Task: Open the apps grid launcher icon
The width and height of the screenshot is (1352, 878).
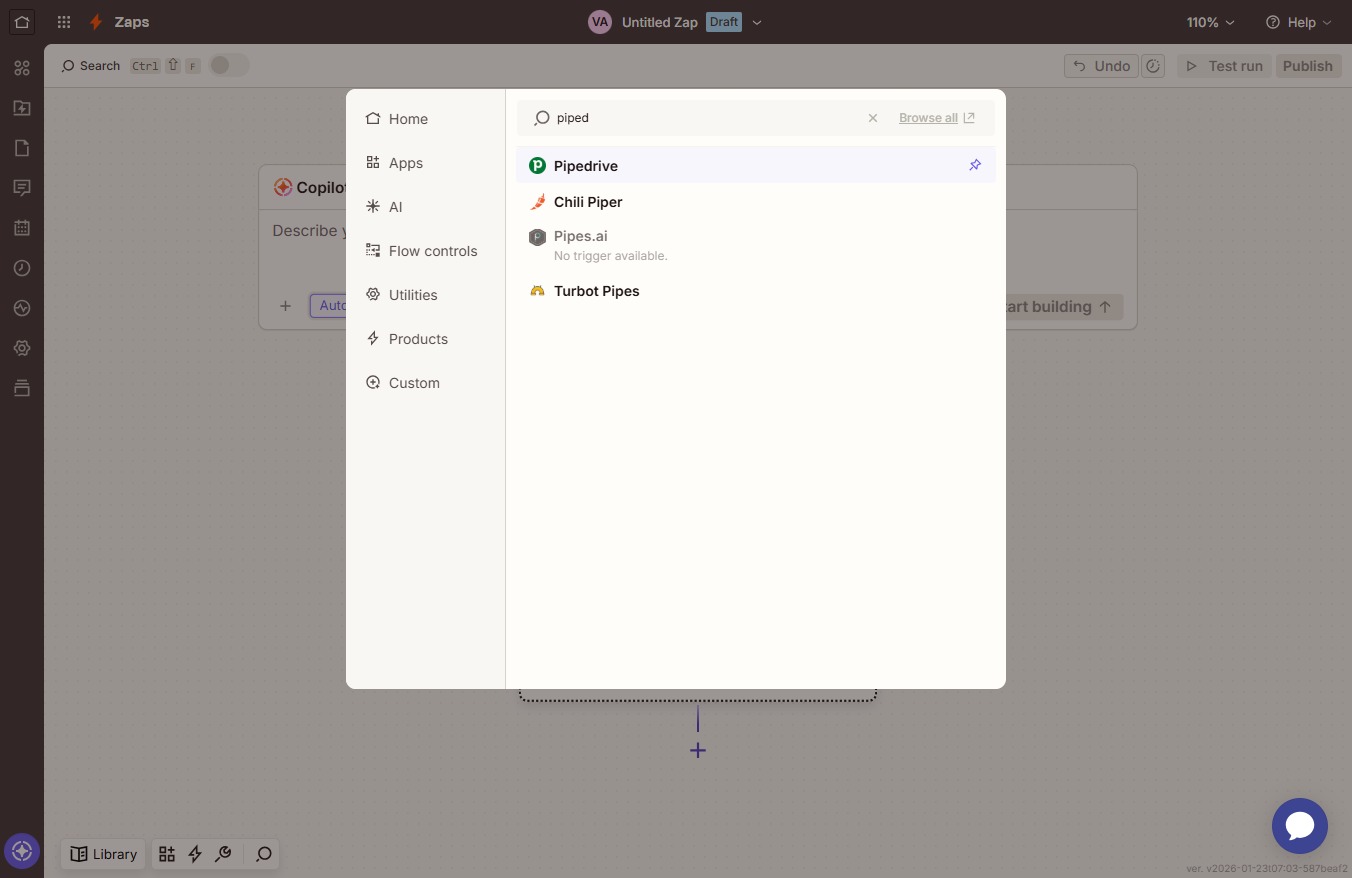Action: [x=64, y=22]
